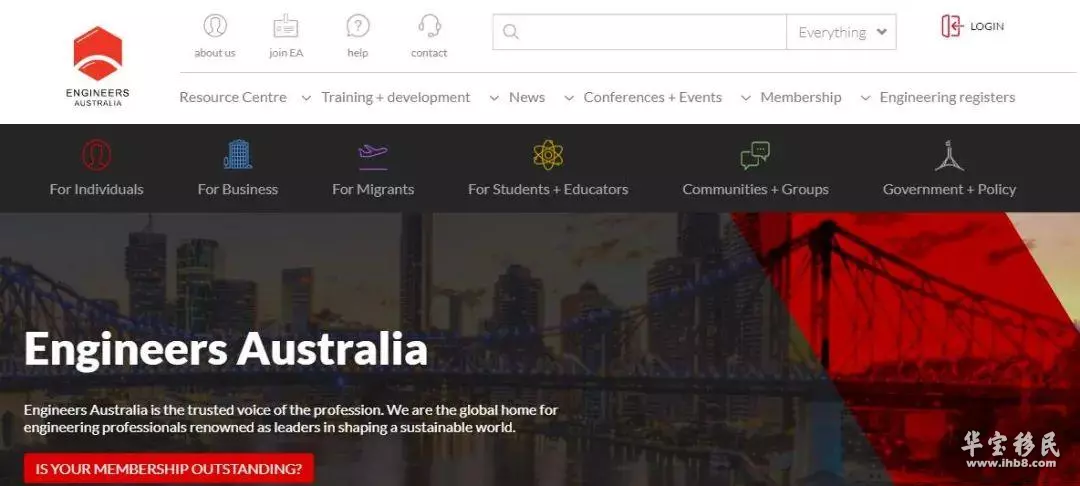Click the Communities + Groups label
The image size is (1080, 486).
756,189
